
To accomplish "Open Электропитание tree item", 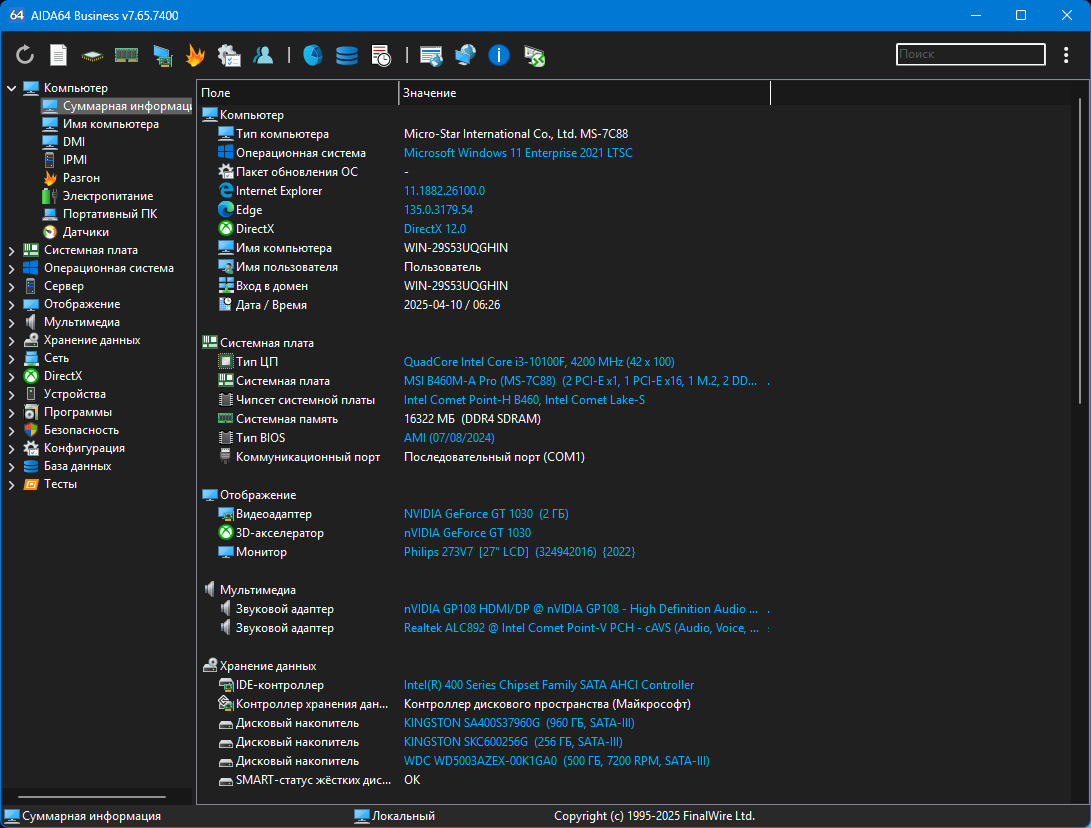I will point(108,196).
